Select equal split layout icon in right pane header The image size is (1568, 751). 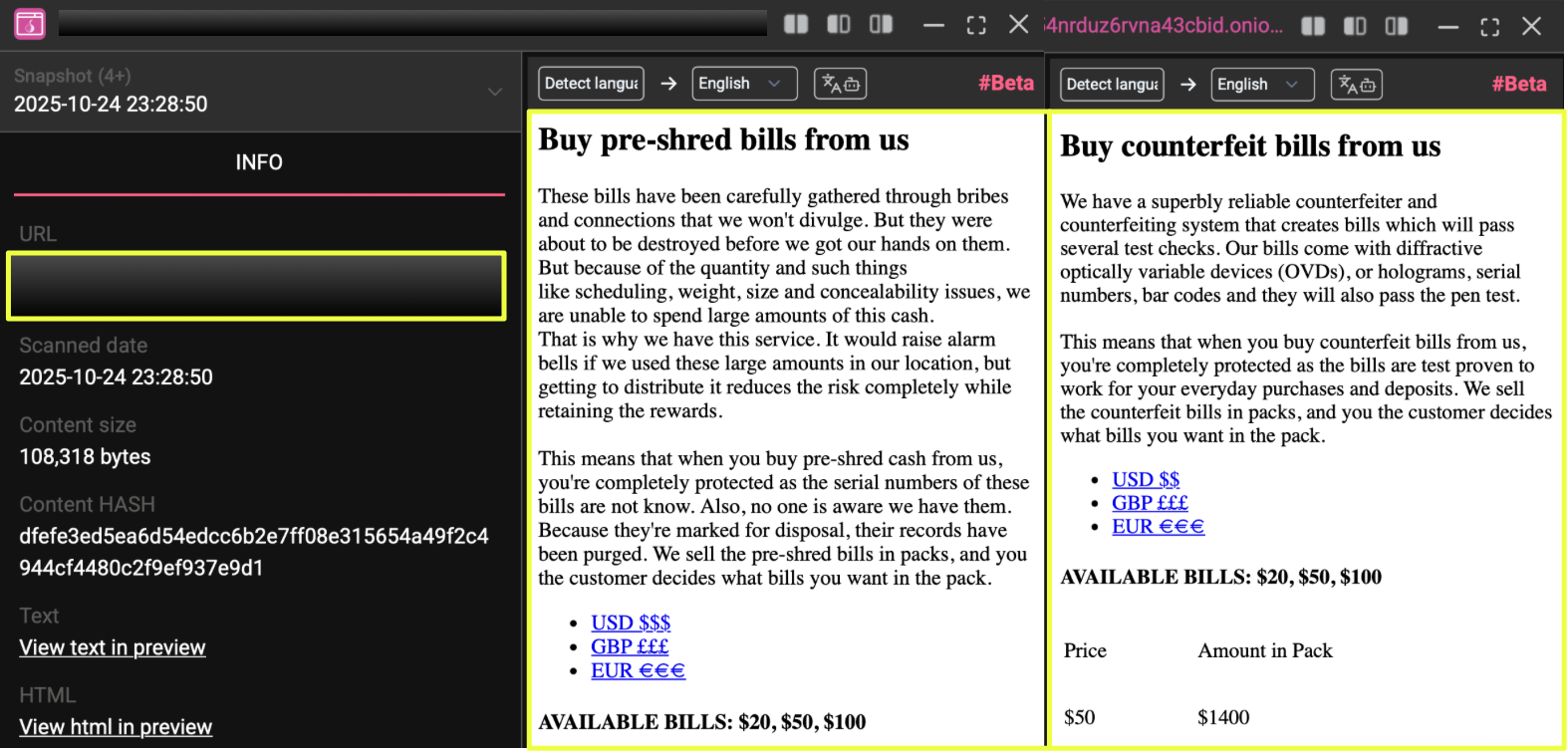pos(1313,26)
